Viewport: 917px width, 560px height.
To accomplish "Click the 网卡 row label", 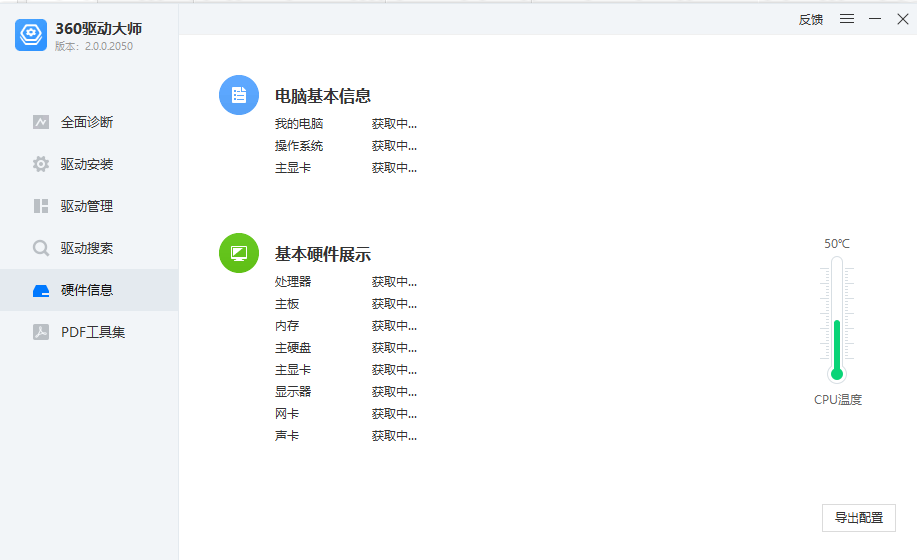I will pos(287,414).
